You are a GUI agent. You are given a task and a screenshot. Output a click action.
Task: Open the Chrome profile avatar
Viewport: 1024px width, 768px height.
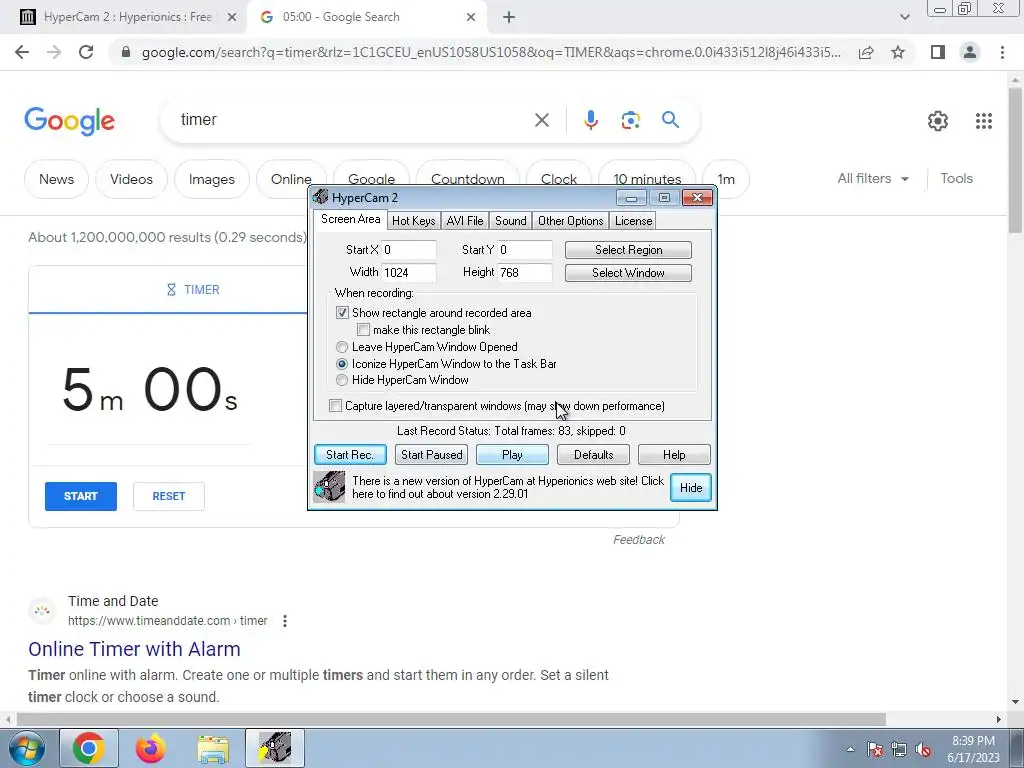pyautogui.click(x=970, y=52)
